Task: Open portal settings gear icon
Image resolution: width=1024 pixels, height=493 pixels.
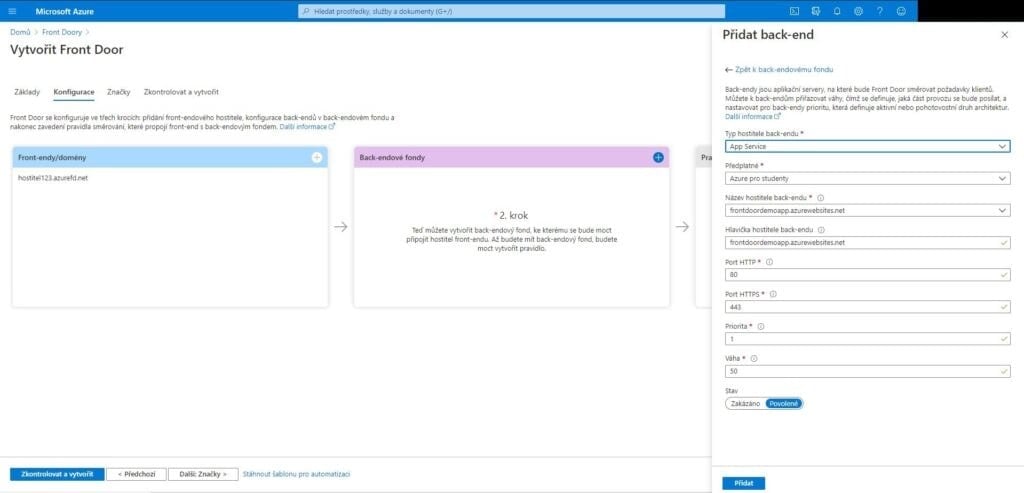Action: pos(858,11)
